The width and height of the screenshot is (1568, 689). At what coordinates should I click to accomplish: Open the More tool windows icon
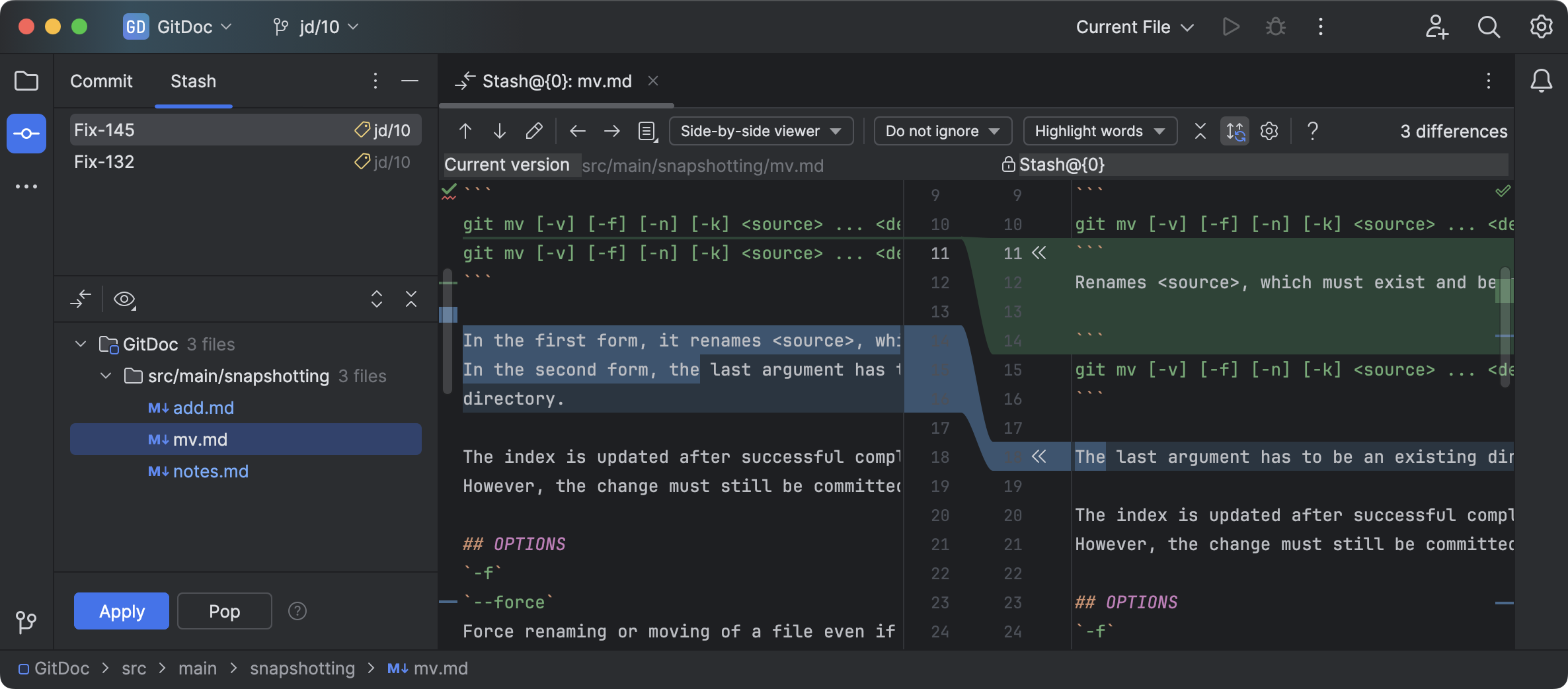click(x=26, y=186)
